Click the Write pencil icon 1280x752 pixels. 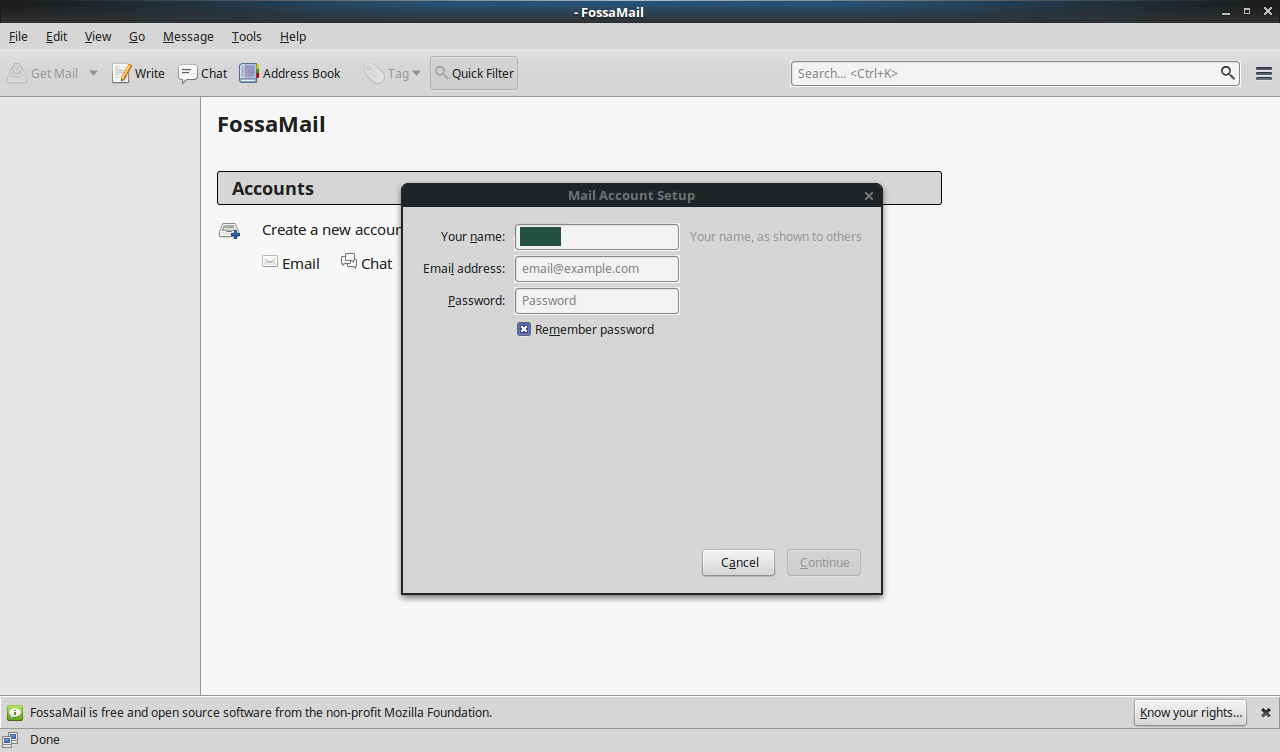pyautogui.click(x=121, y=73)
